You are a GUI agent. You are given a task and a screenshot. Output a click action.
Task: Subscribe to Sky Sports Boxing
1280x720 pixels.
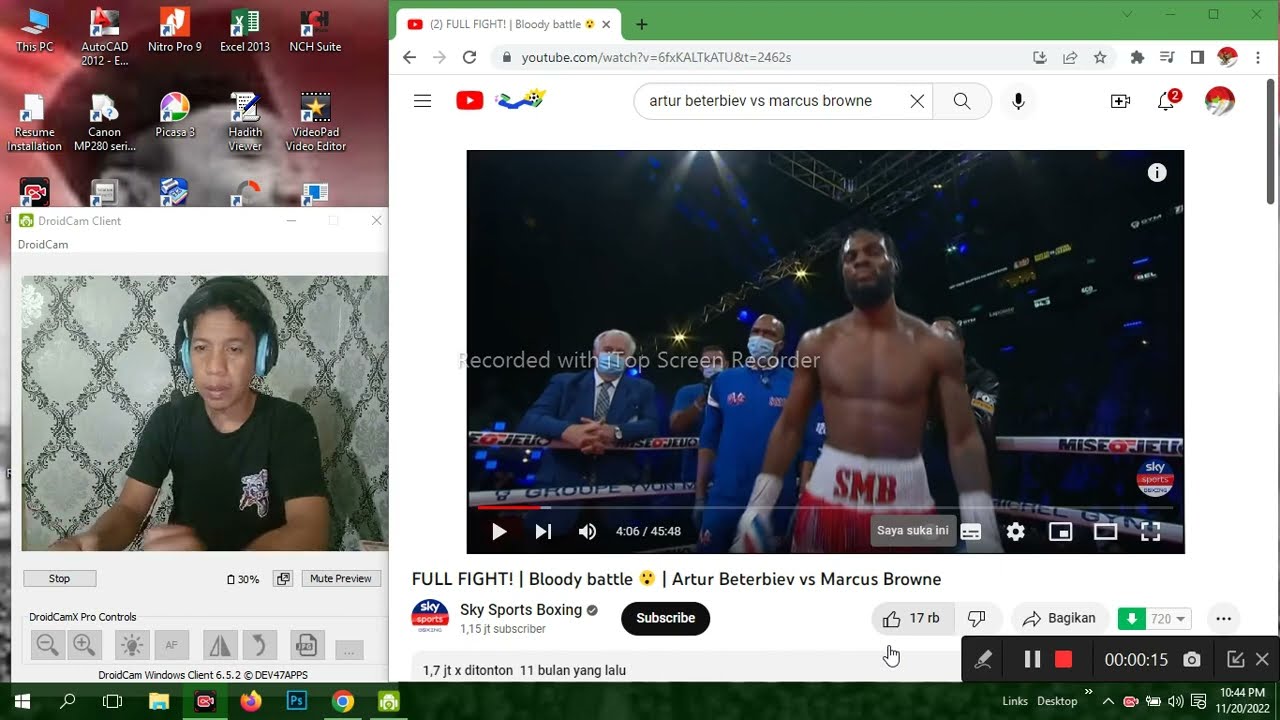click(x=665, y=618)
